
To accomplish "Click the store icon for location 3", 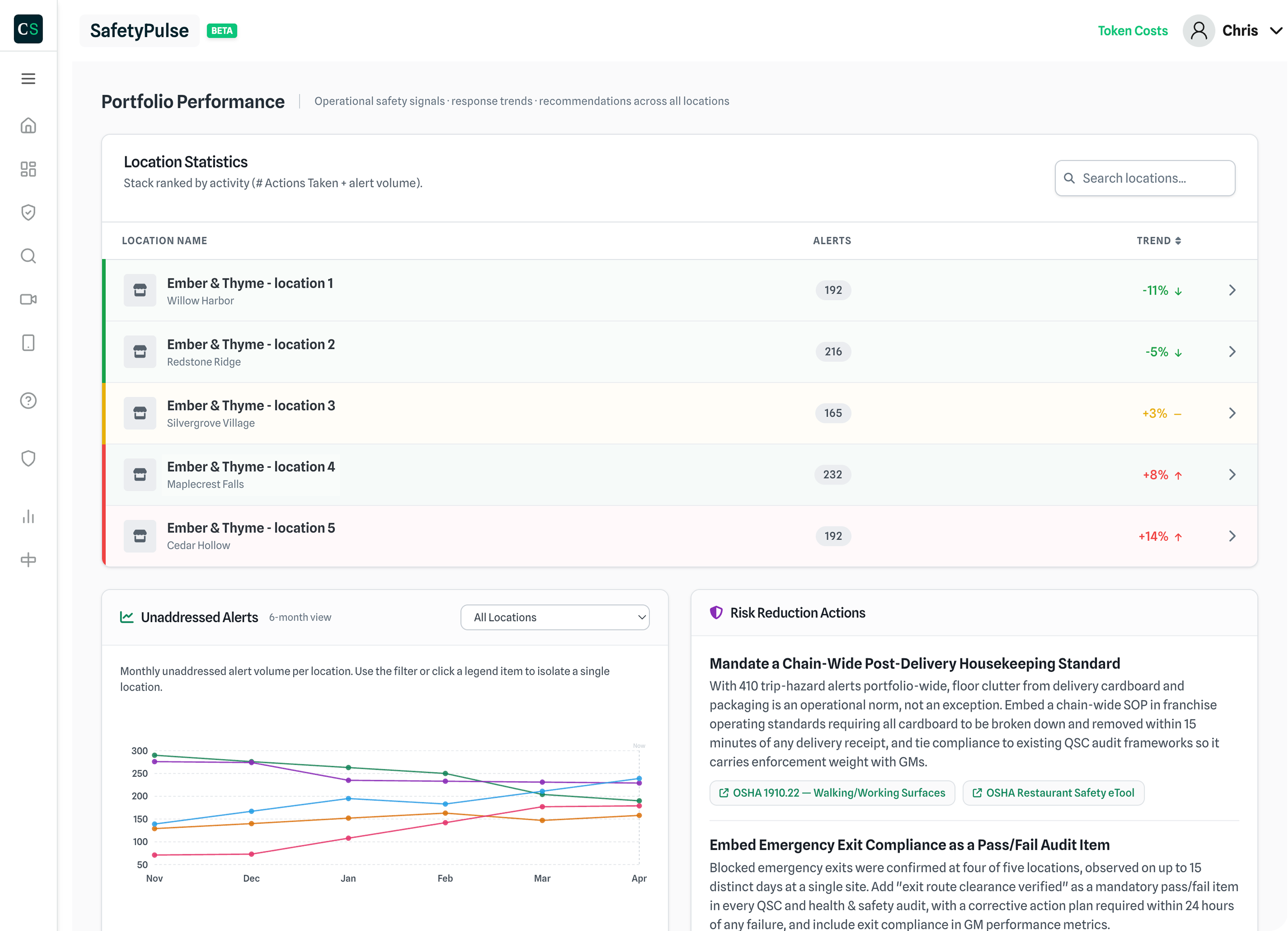I will [x=140, y=413].
